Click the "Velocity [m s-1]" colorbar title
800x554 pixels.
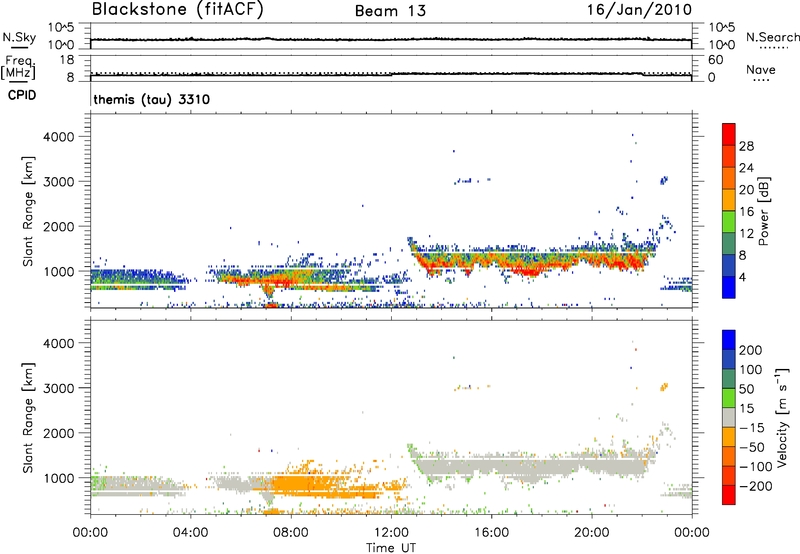click(x=782, y=417)
